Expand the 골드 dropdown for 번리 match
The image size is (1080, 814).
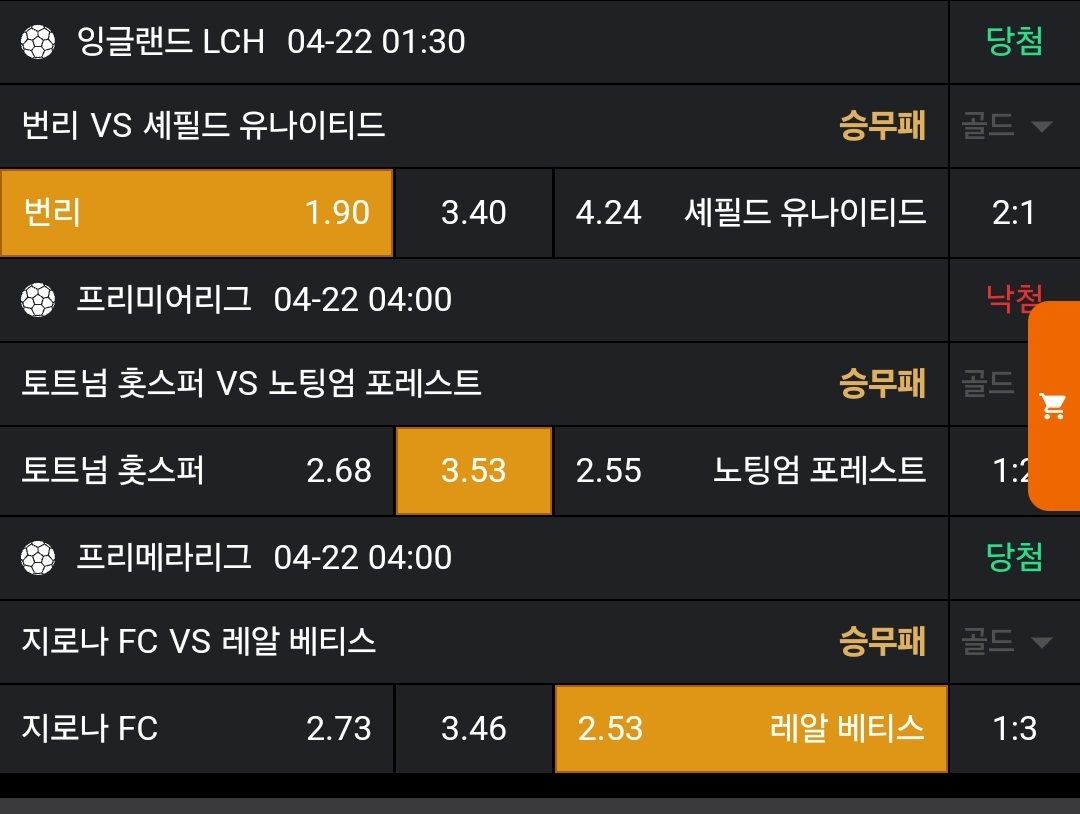coord(1007,126)
